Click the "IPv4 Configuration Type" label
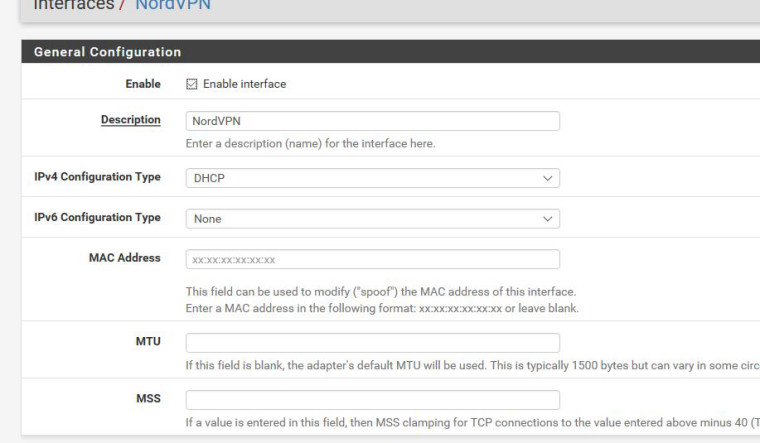 (97, 177)
